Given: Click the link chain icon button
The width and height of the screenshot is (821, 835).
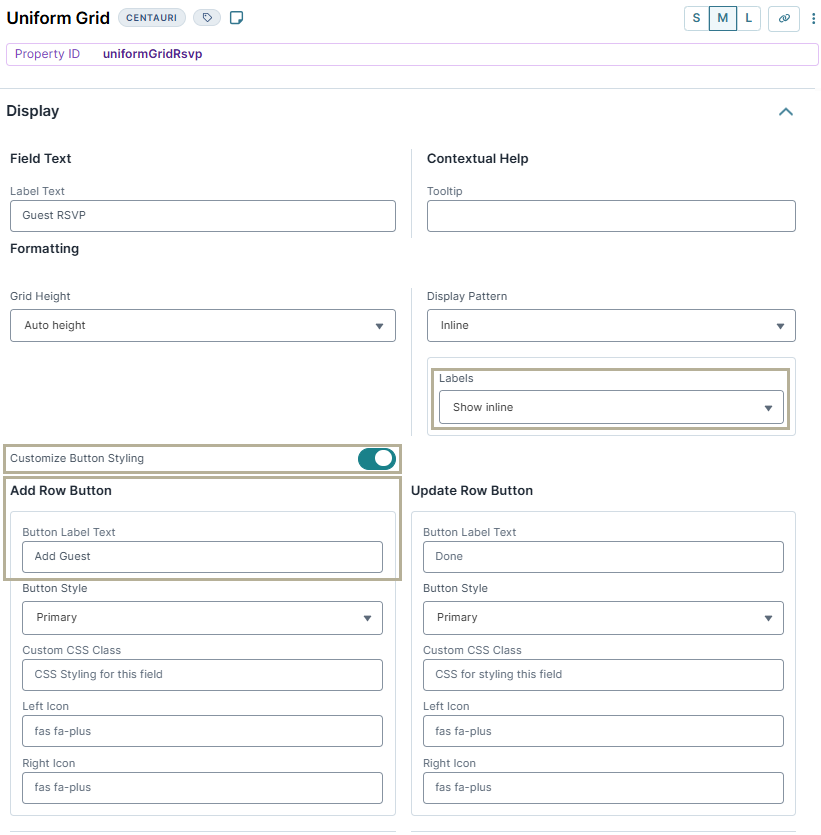Looking at the screenshot, I should pos(784,18).
